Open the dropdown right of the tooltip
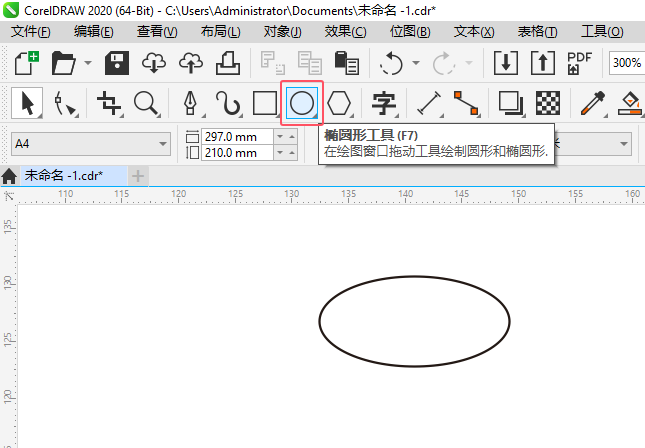645x448 pixels. click(624, 144)
